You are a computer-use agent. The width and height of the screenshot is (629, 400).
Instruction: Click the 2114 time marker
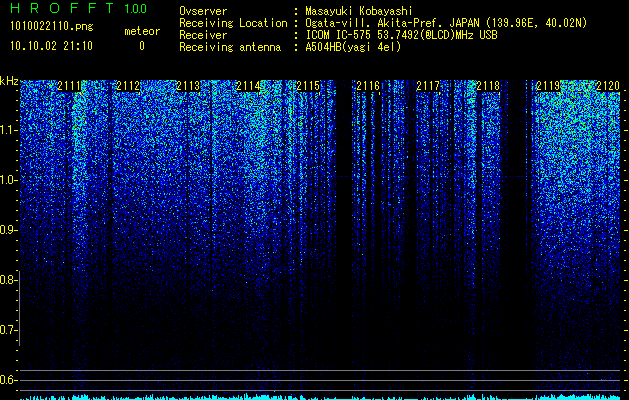(248, 86)
